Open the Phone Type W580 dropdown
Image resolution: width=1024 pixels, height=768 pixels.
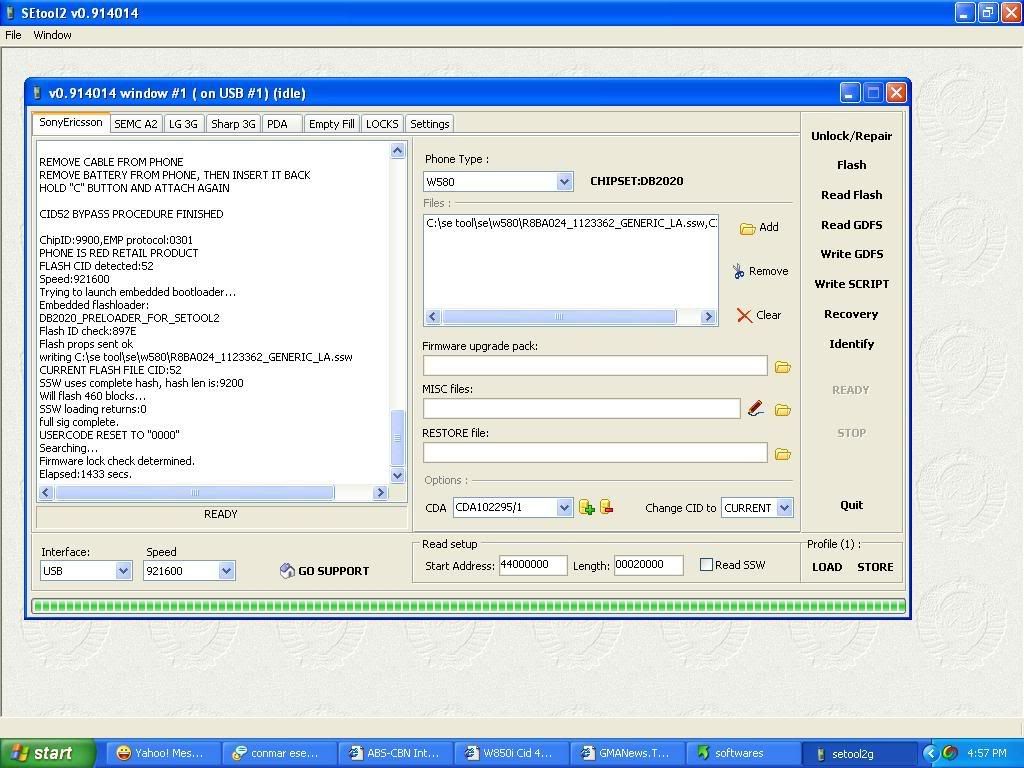564,182
